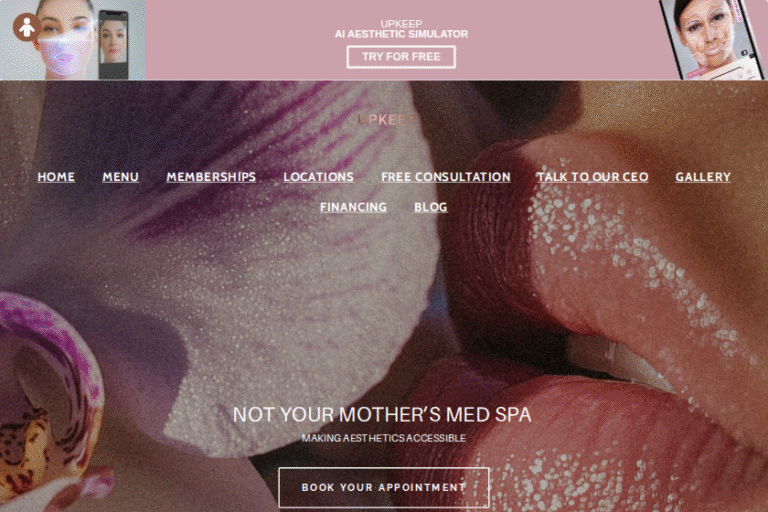Click the UPKEEP logo text

(x=387, y=120)
